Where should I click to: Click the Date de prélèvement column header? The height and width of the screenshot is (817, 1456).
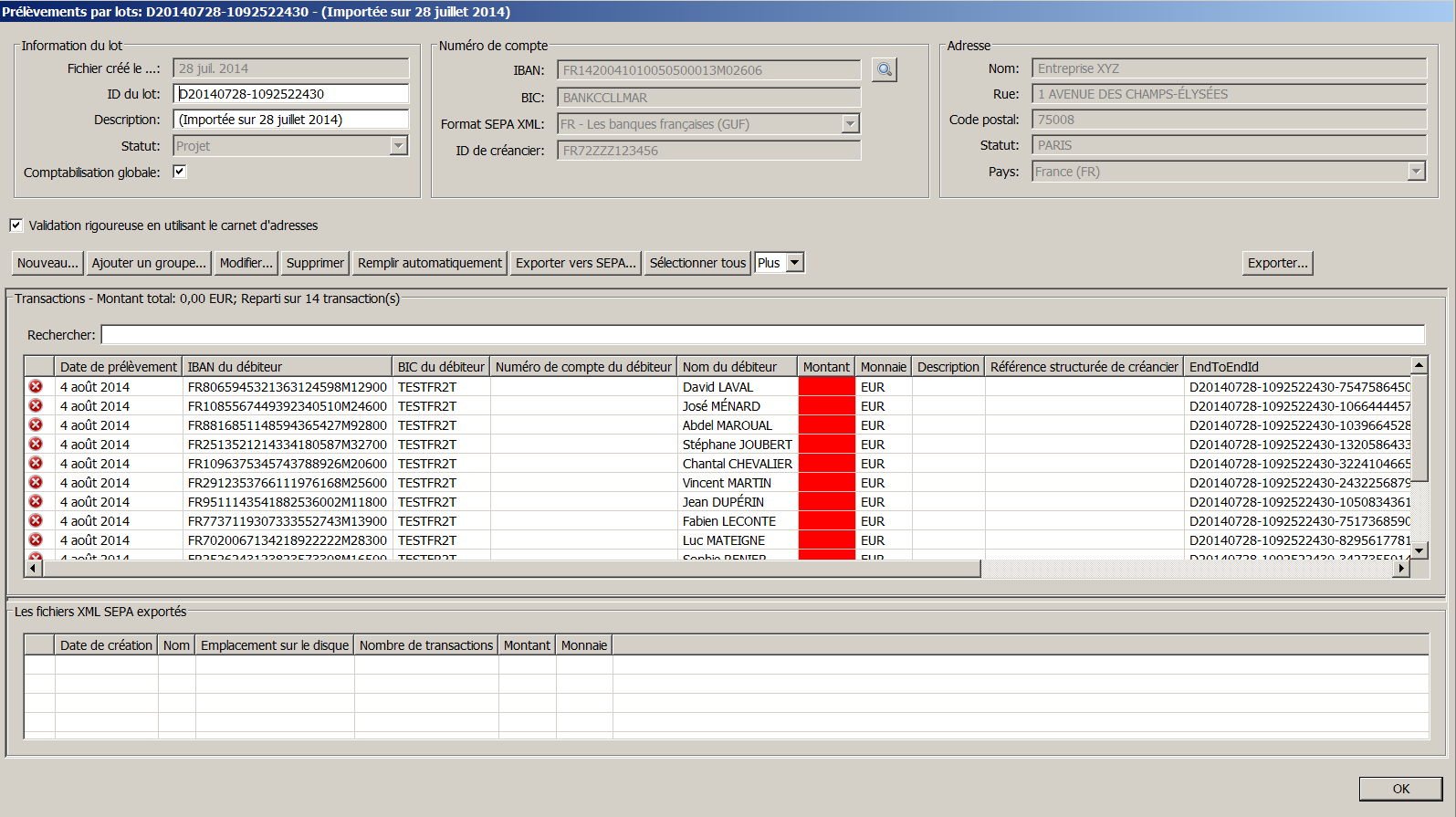tap(118, 367)
